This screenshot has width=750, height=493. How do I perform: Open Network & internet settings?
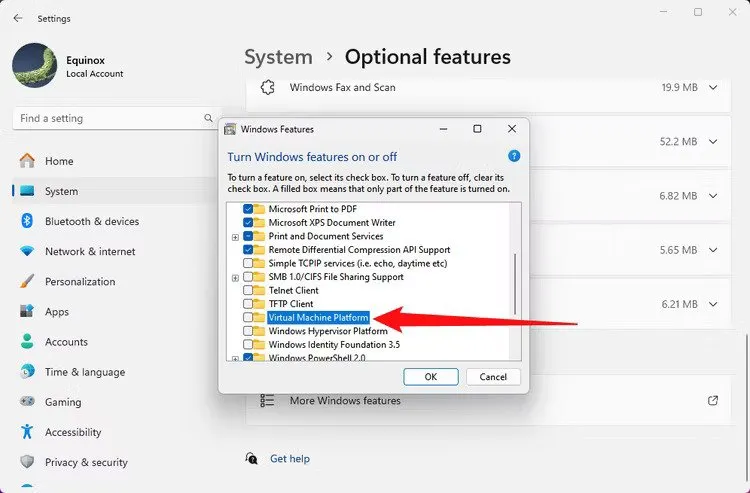pyautogui.click(x=92, y=252)
